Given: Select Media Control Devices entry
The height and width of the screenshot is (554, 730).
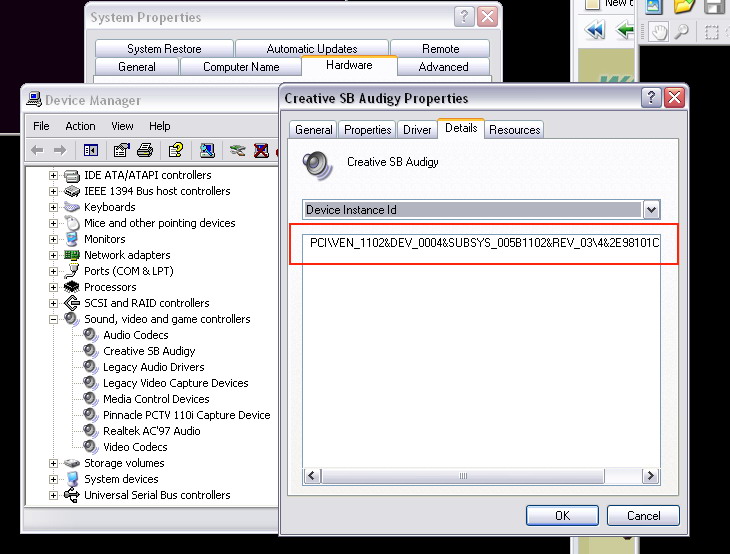Looking at the screenshot, I should [156, 399].
